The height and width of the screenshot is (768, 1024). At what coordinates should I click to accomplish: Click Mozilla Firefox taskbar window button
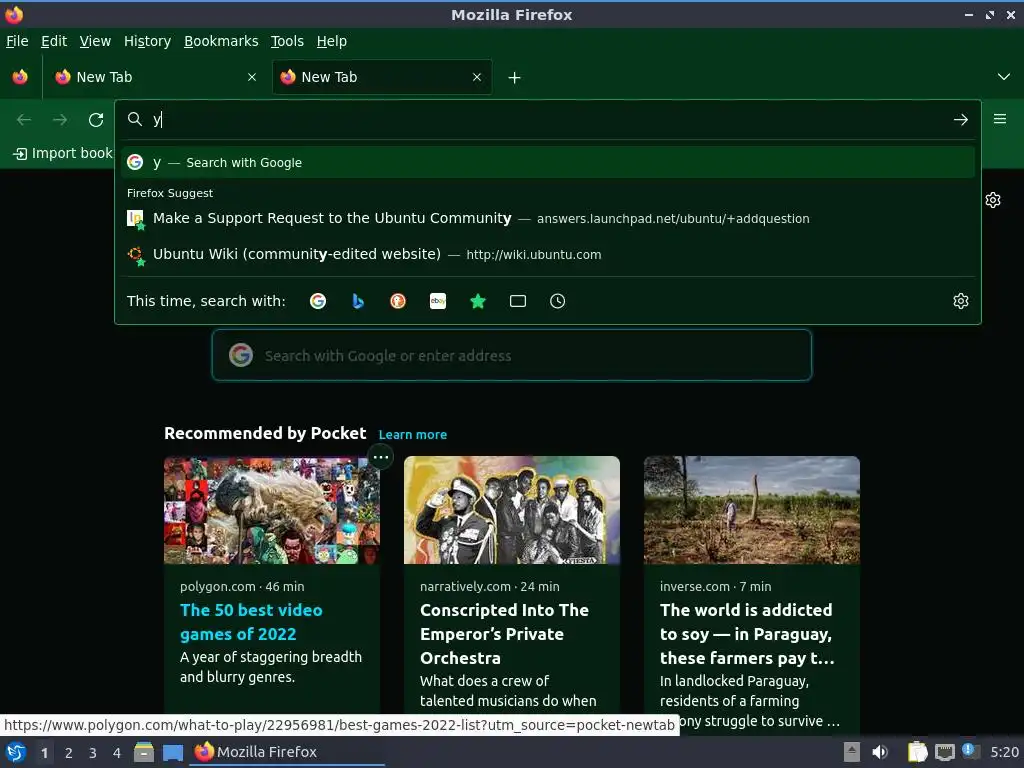pos(287,752)
